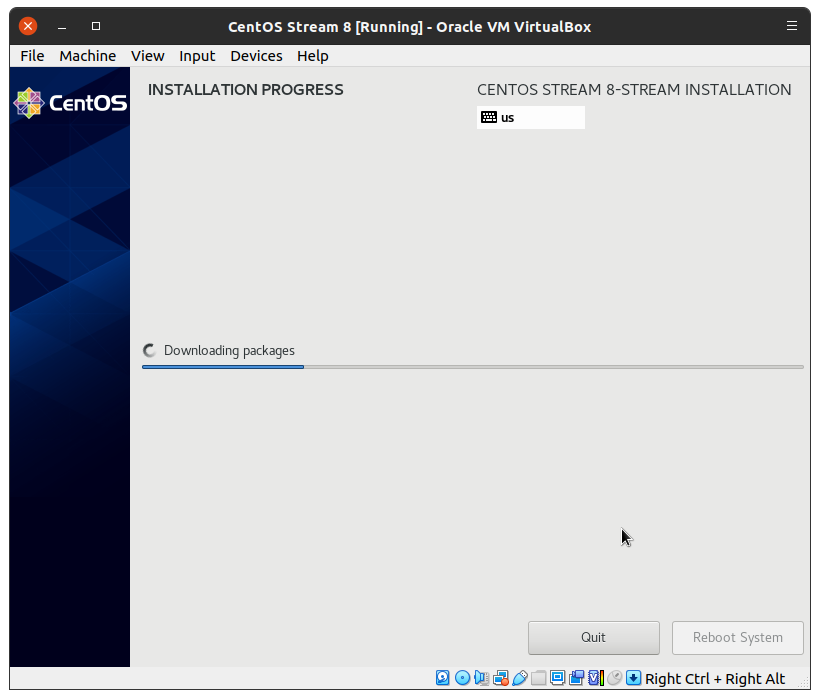
Task: Click the mouse integration indicator
Action: point(615,678)
